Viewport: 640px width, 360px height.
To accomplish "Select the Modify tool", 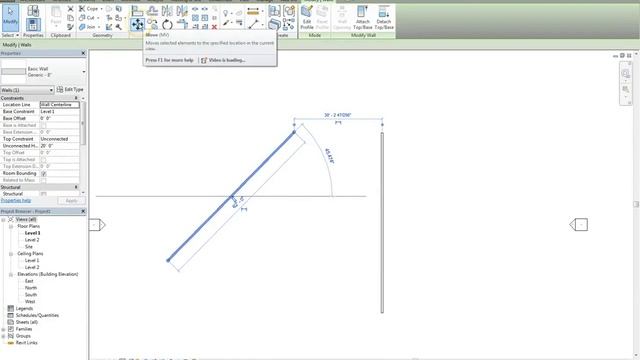I will pyautogui.click(x=10, y=18).
